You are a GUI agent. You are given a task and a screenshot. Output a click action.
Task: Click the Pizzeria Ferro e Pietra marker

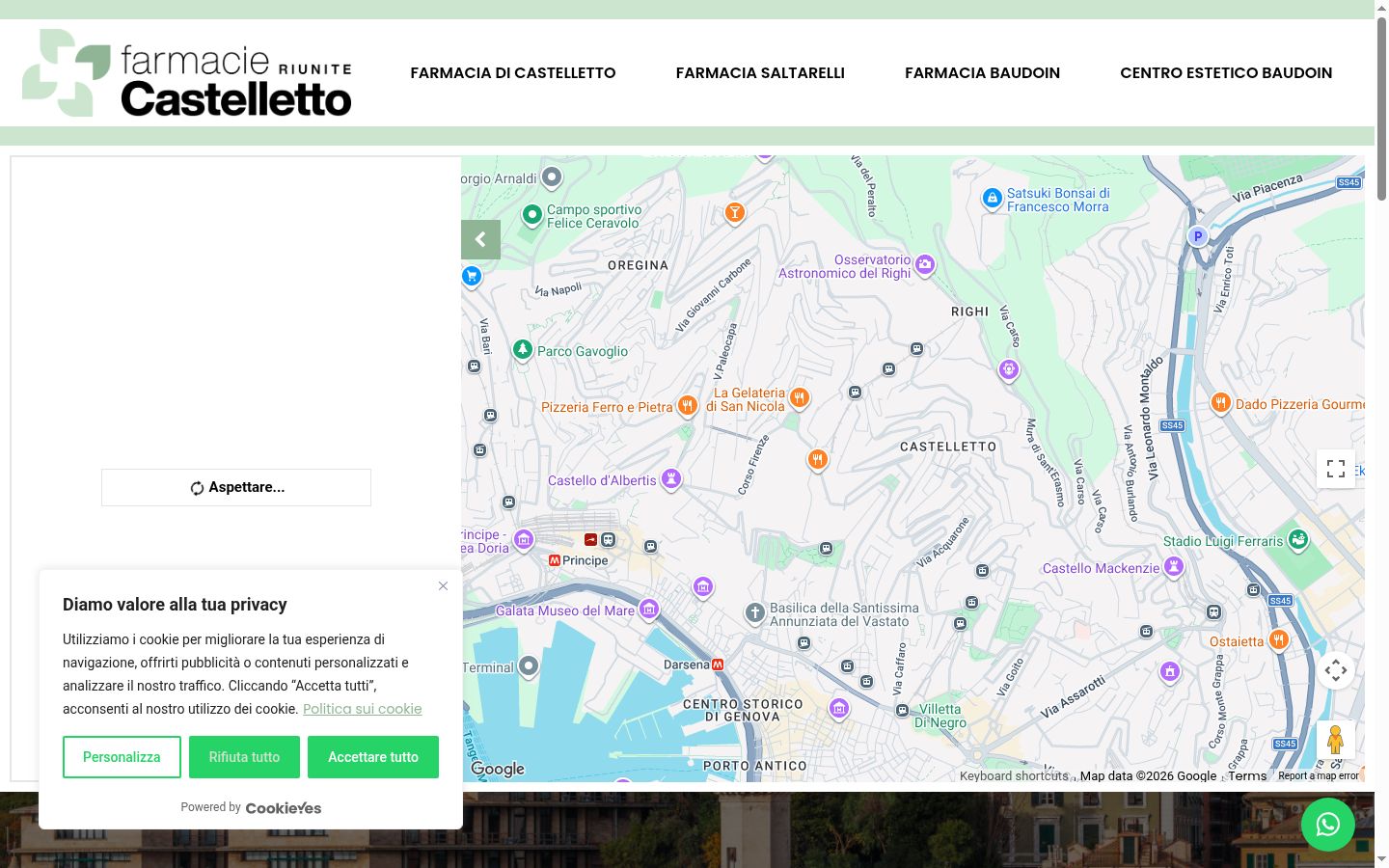[x=687, y=406]
